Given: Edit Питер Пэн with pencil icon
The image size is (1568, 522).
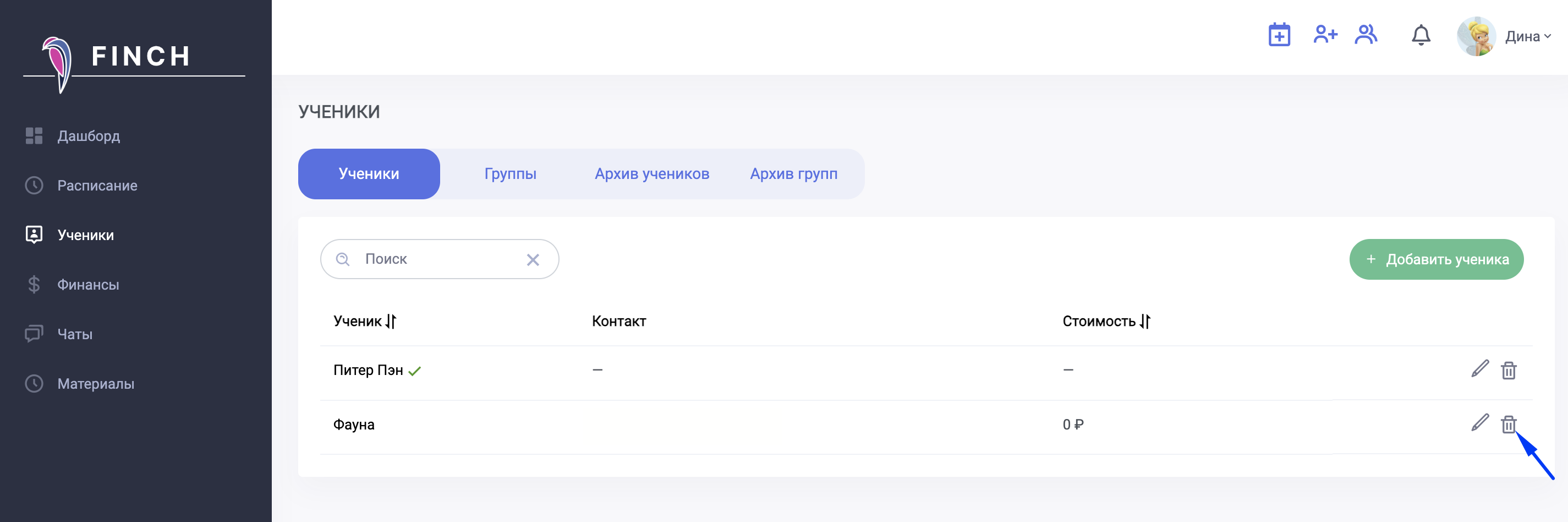Looking at the screenshot, I should click(1479, 369).
